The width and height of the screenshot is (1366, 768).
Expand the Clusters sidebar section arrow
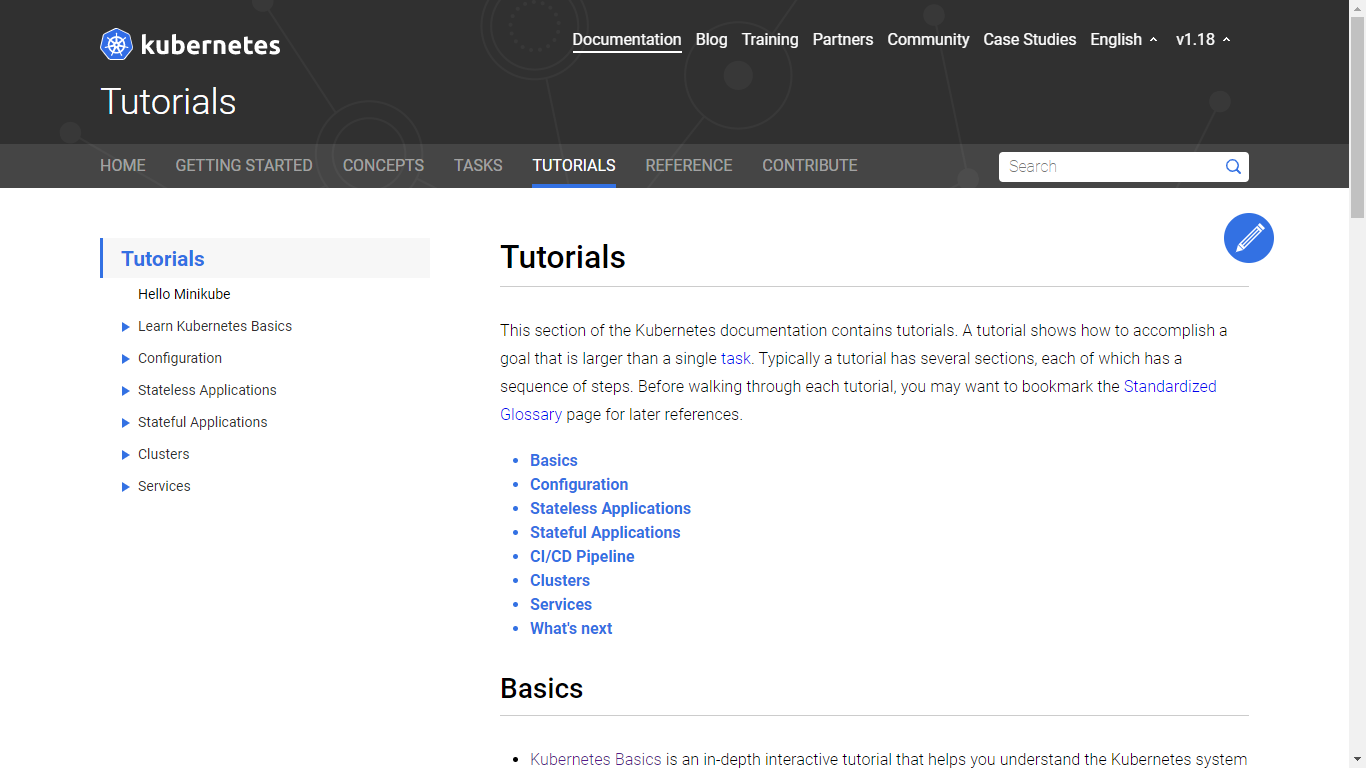[126, 455]
